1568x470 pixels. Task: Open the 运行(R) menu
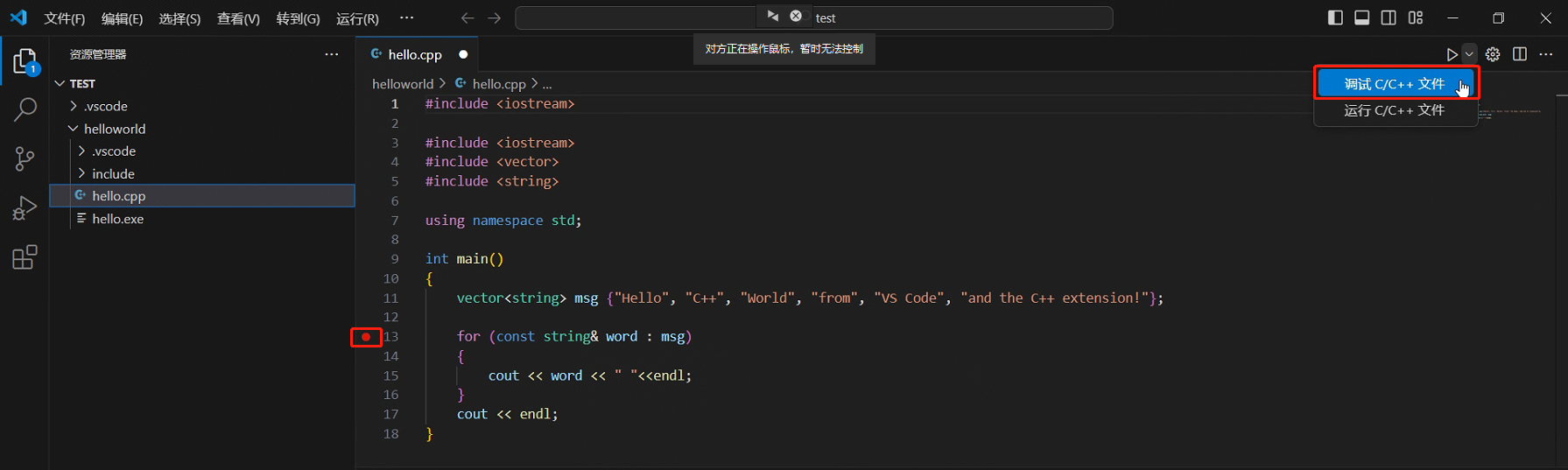coord(357,18)
